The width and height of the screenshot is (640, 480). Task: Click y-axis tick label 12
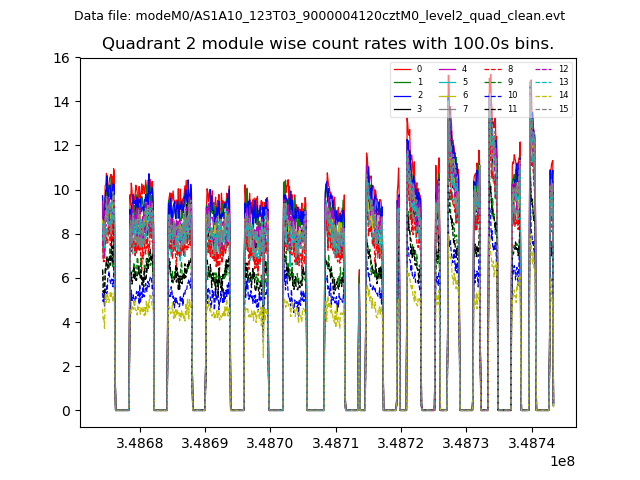pos(62,146)
